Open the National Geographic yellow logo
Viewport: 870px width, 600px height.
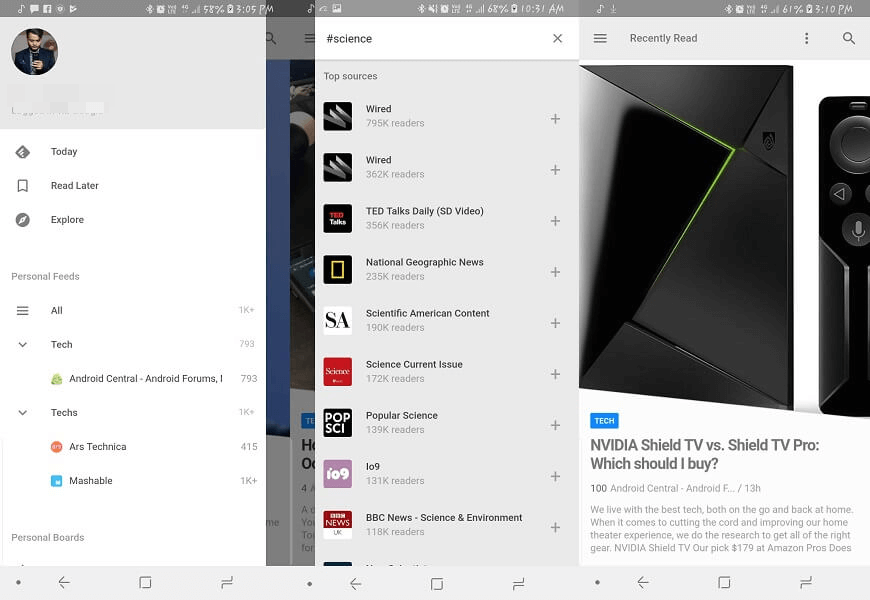(337, 269)
